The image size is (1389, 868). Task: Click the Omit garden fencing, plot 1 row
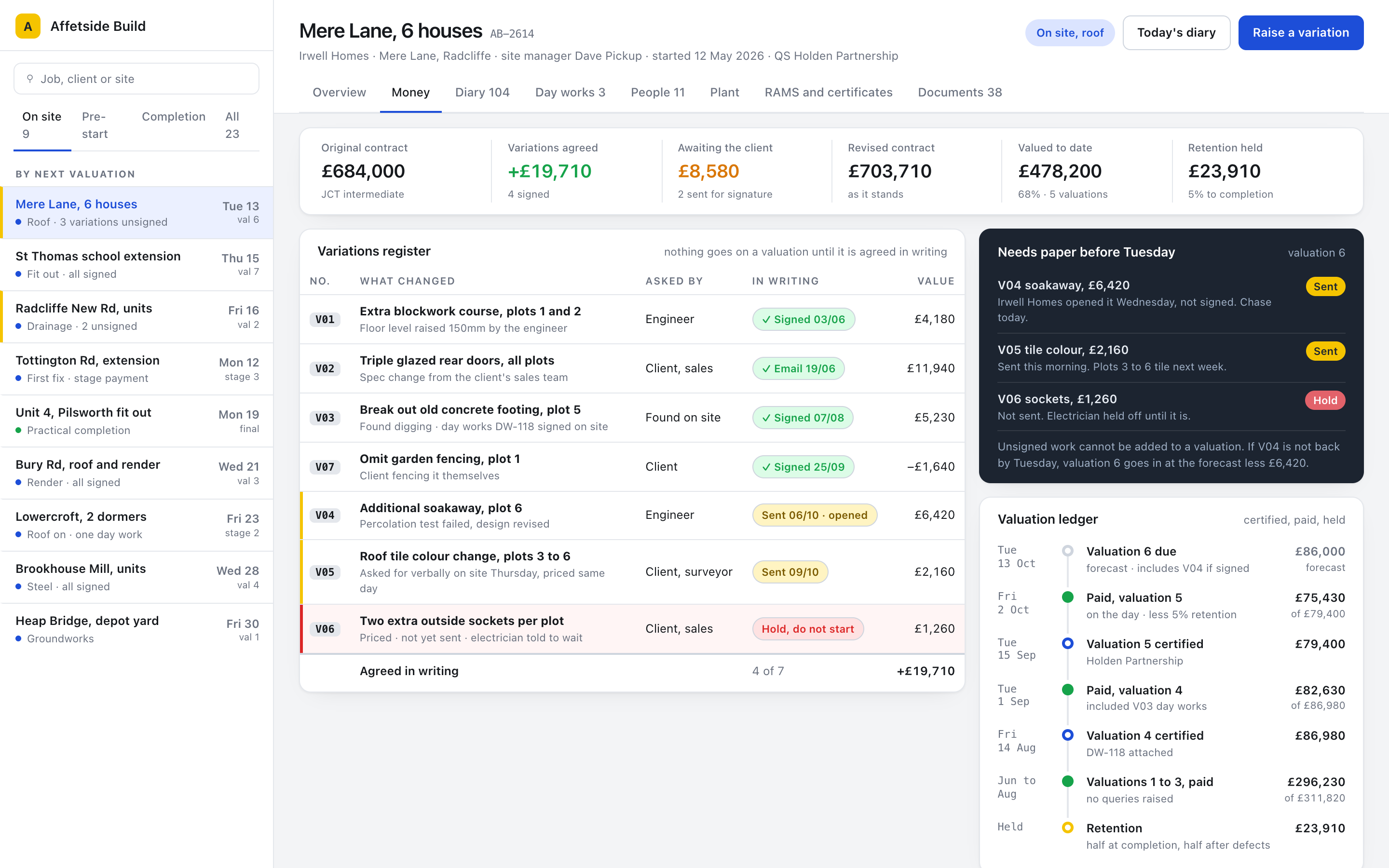(x=632, y=467)
